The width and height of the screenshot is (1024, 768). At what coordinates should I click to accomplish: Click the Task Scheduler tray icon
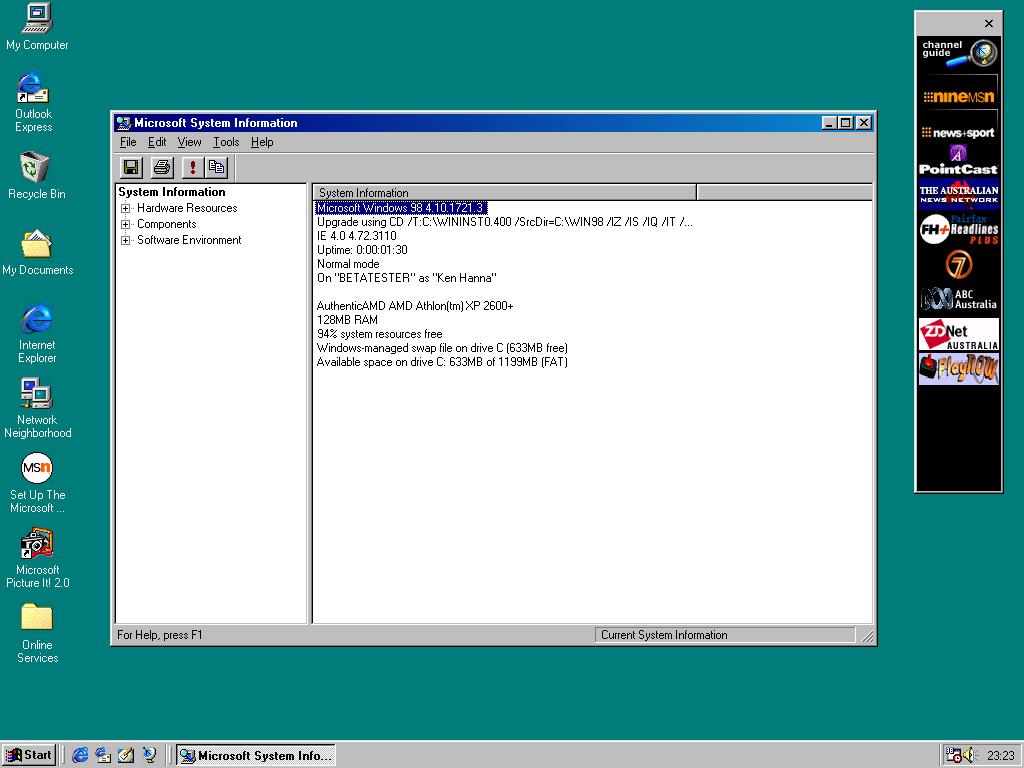[953, 756]
